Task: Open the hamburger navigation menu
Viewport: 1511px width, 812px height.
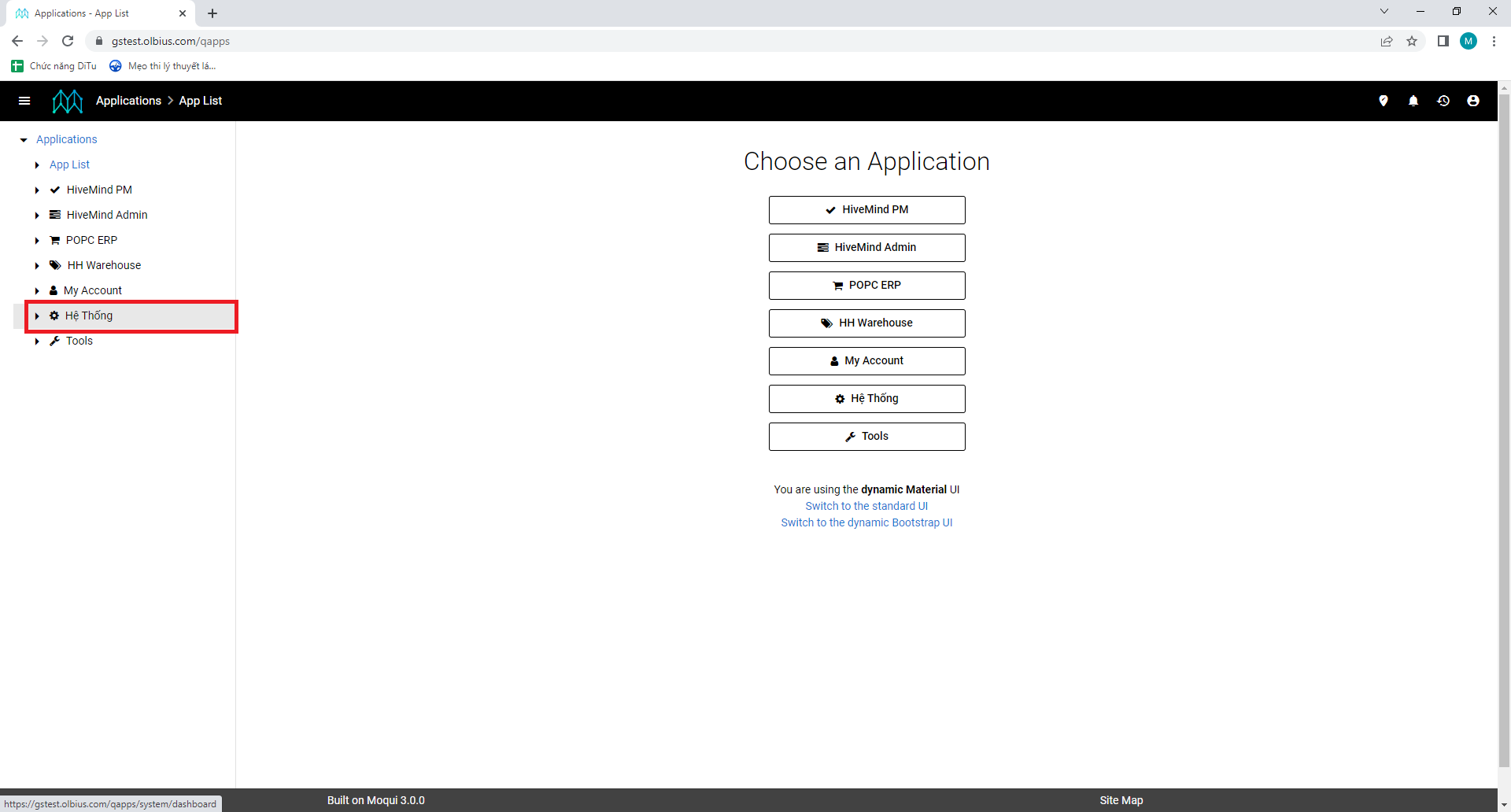Action: (x=24, y=101)
